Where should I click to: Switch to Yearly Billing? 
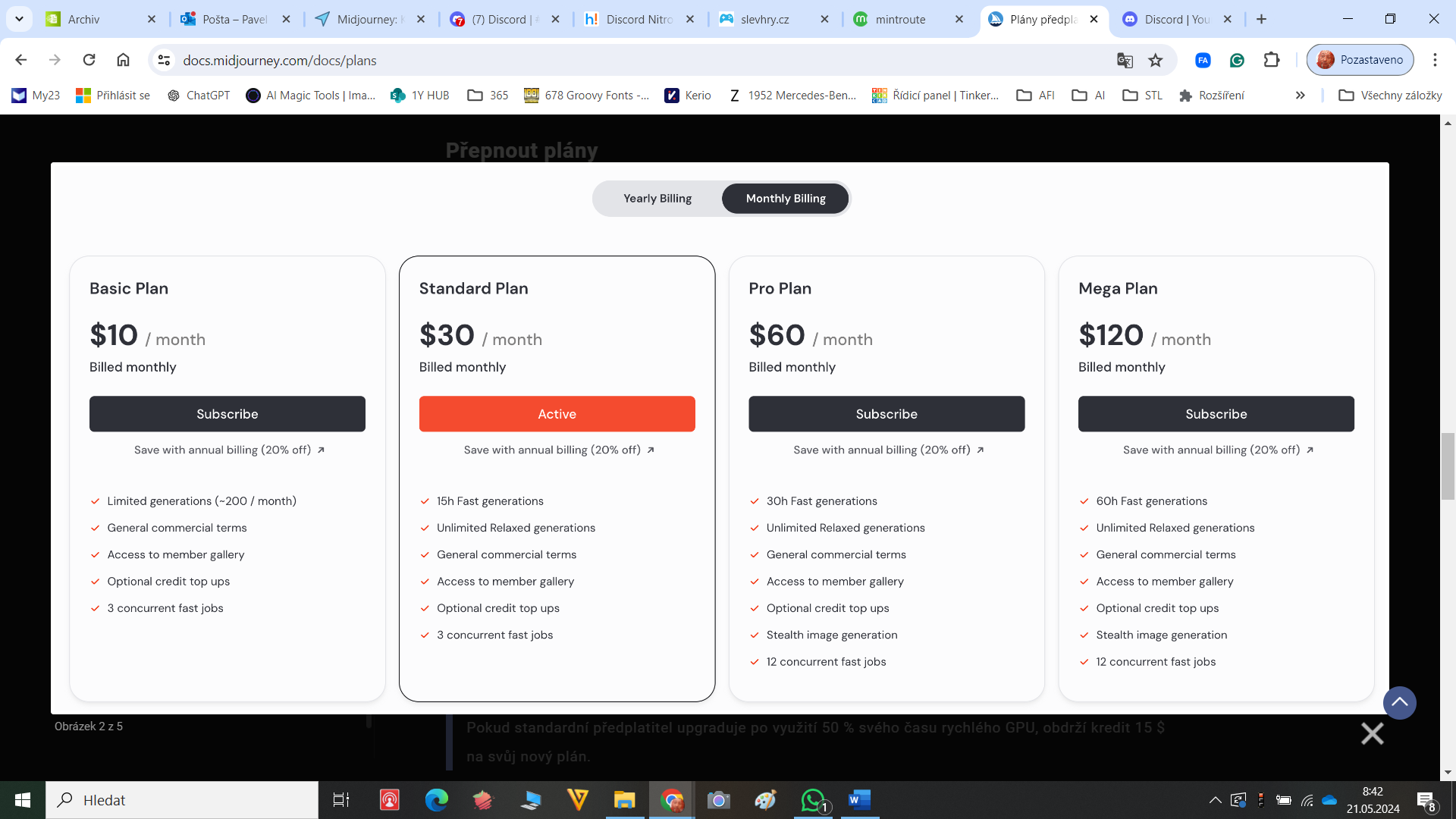point(657,199)
